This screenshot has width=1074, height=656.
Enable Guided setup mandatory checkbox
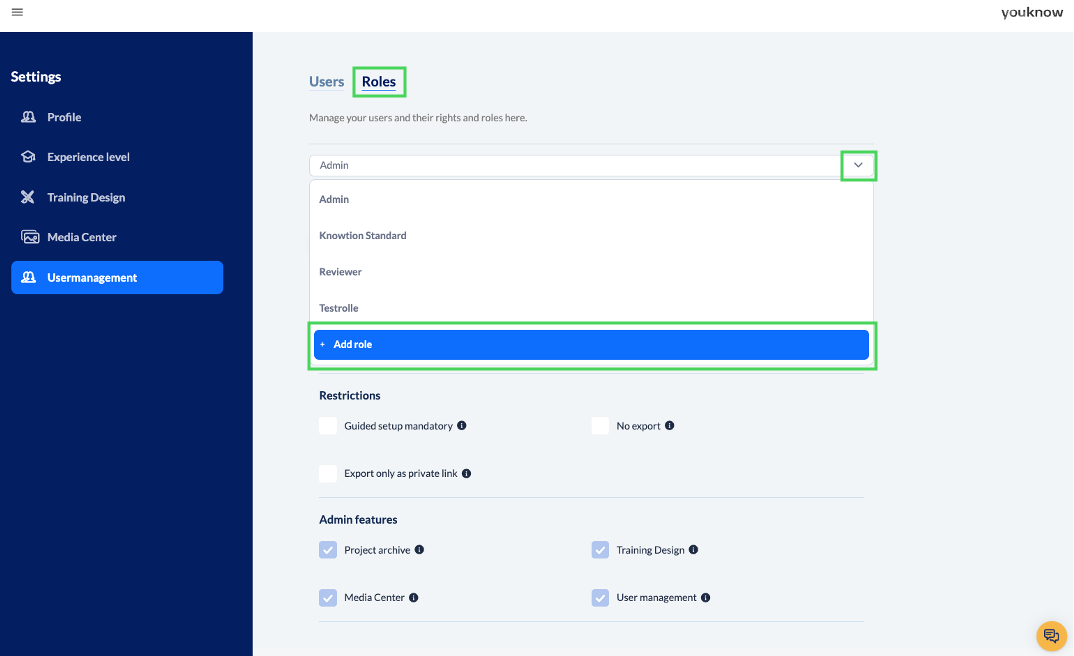[328, 425]
